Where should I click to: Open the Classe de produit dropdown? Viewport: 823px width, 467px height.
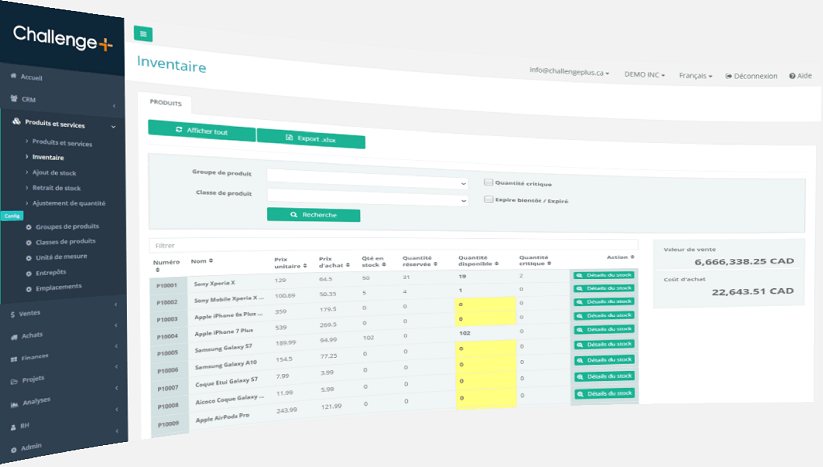(367, 200)
